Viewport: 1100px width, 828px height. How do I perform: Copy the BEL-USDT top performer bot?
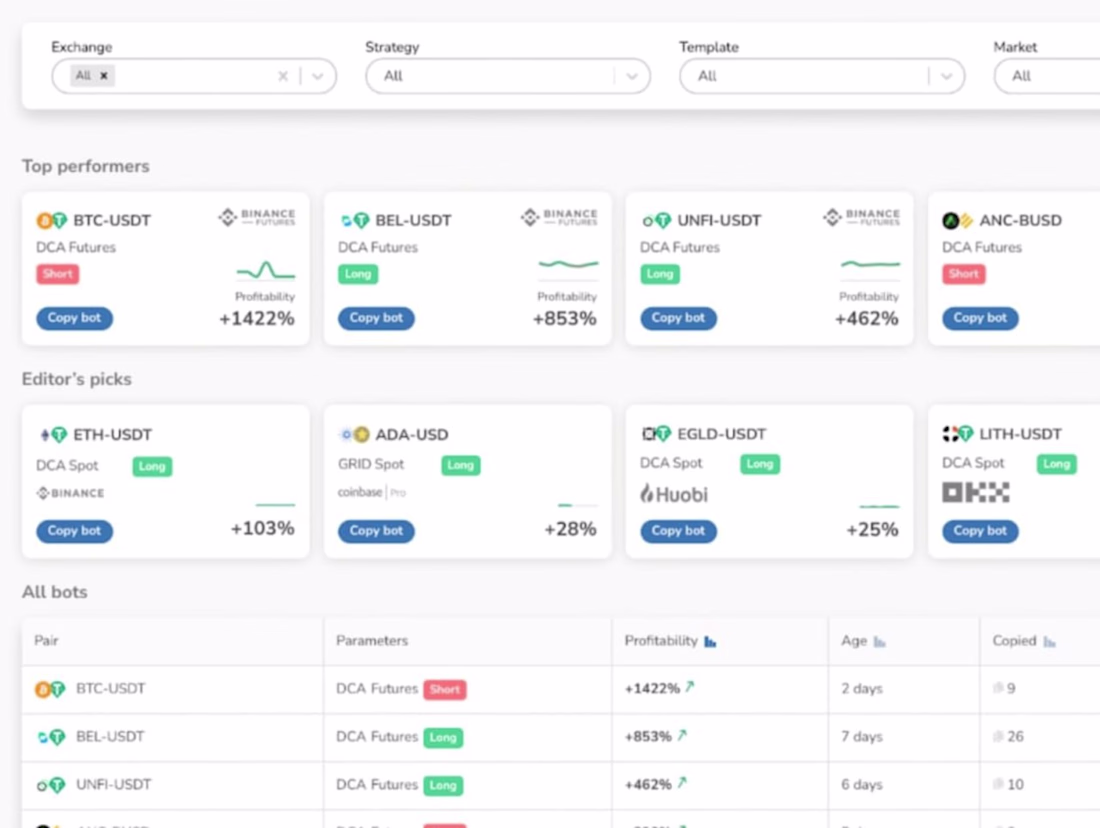[376, 318]
